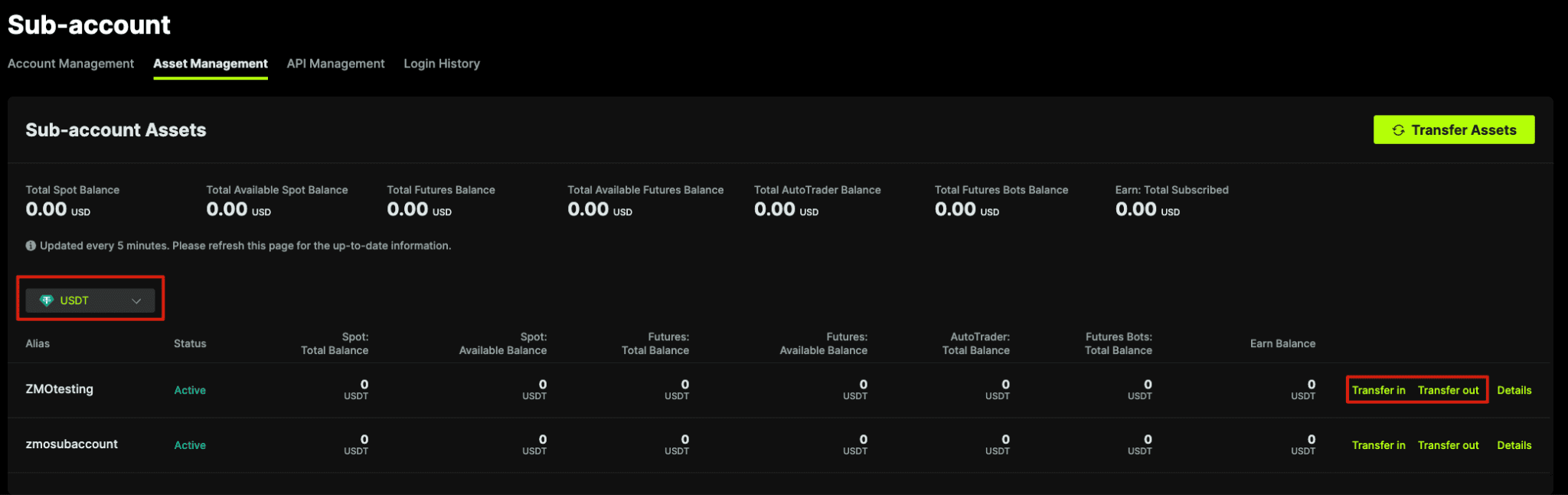Go to Login History tab
The width and height of the screenshot is (1568, 495).
coord(442,64)
